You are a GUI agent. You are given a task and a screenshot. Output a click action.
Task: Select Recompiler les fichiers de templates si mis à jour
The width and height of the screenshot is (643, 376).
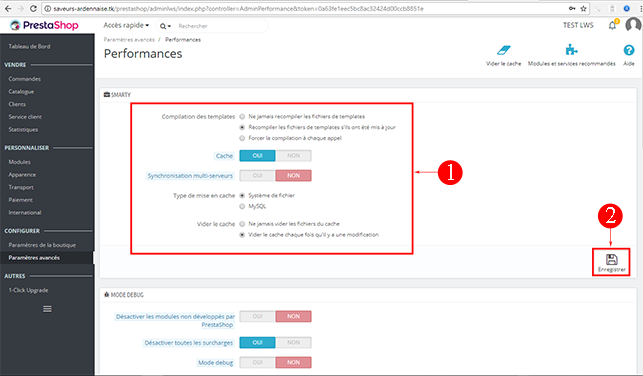[x=242, y=127]
